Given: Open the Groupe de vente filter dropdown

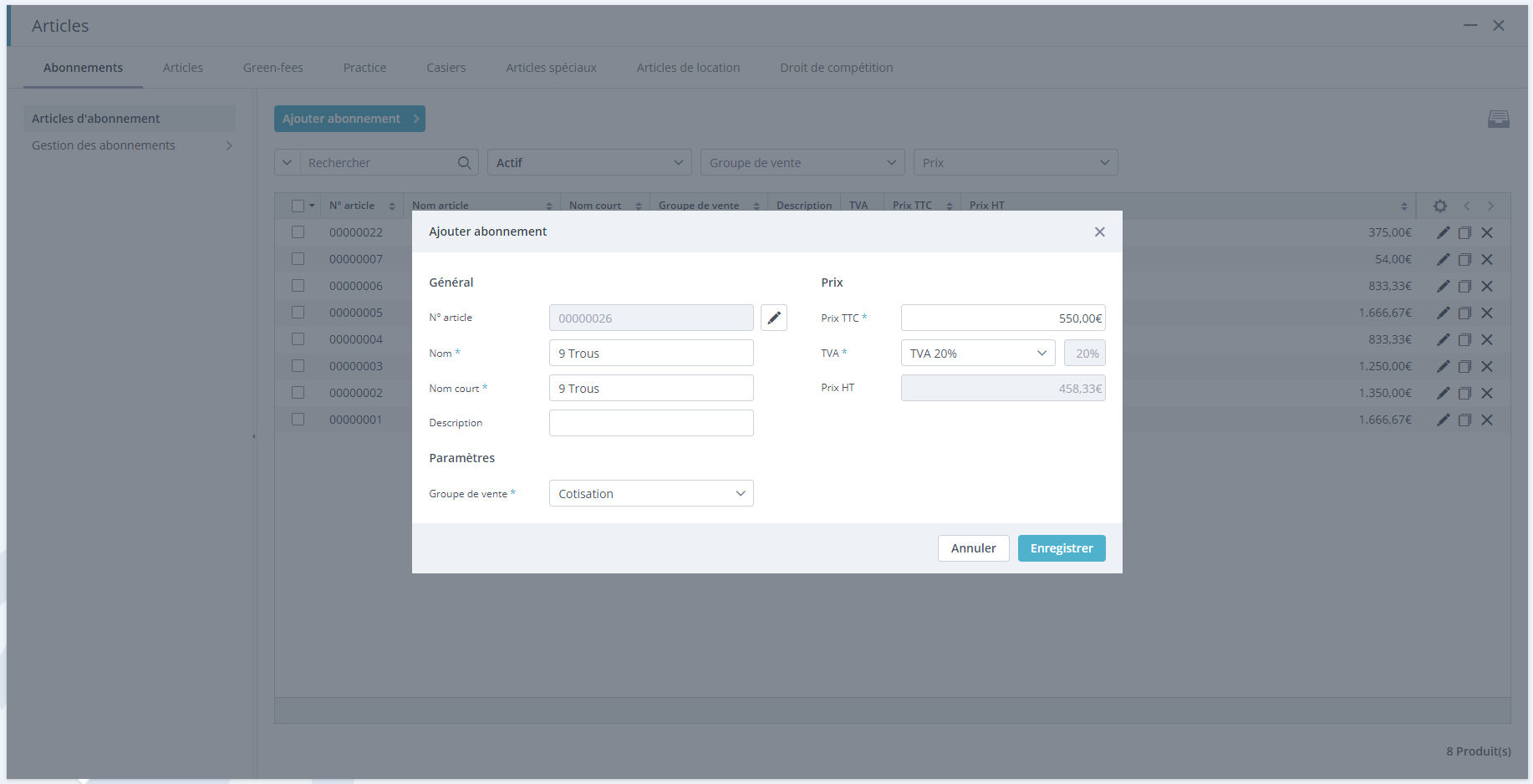Looking at the screenshot, I should 802,162.
